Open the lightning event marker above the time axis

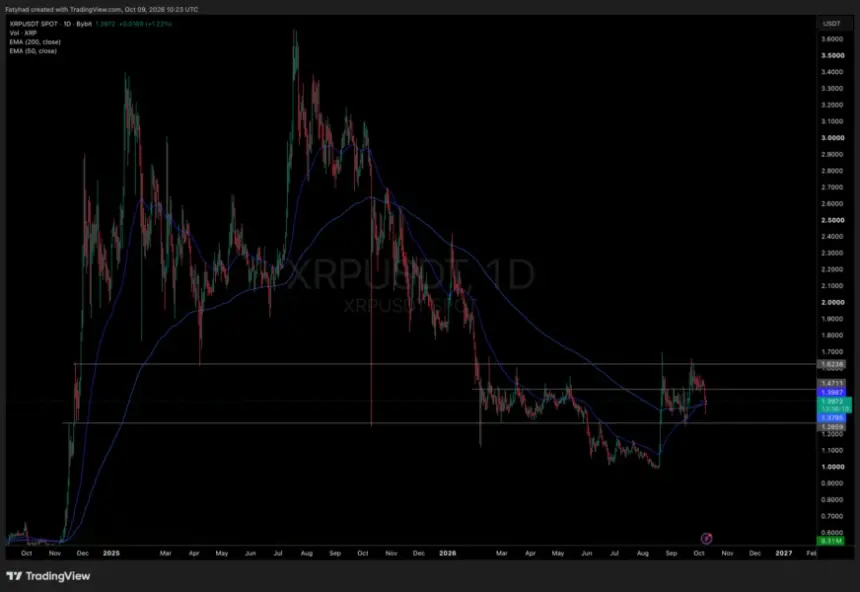[706, 538]
